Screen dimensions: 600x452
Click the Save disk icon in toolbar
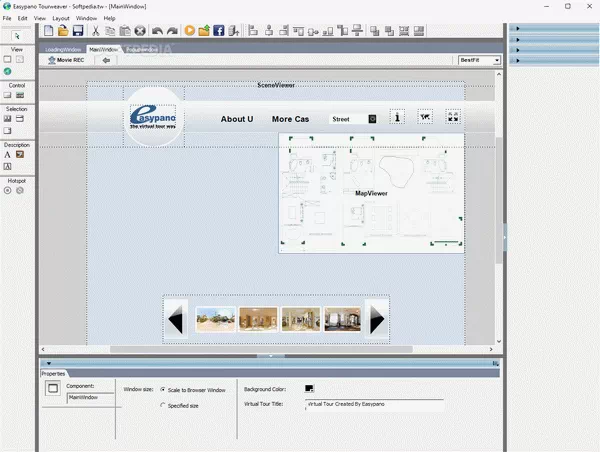(79, 31)
